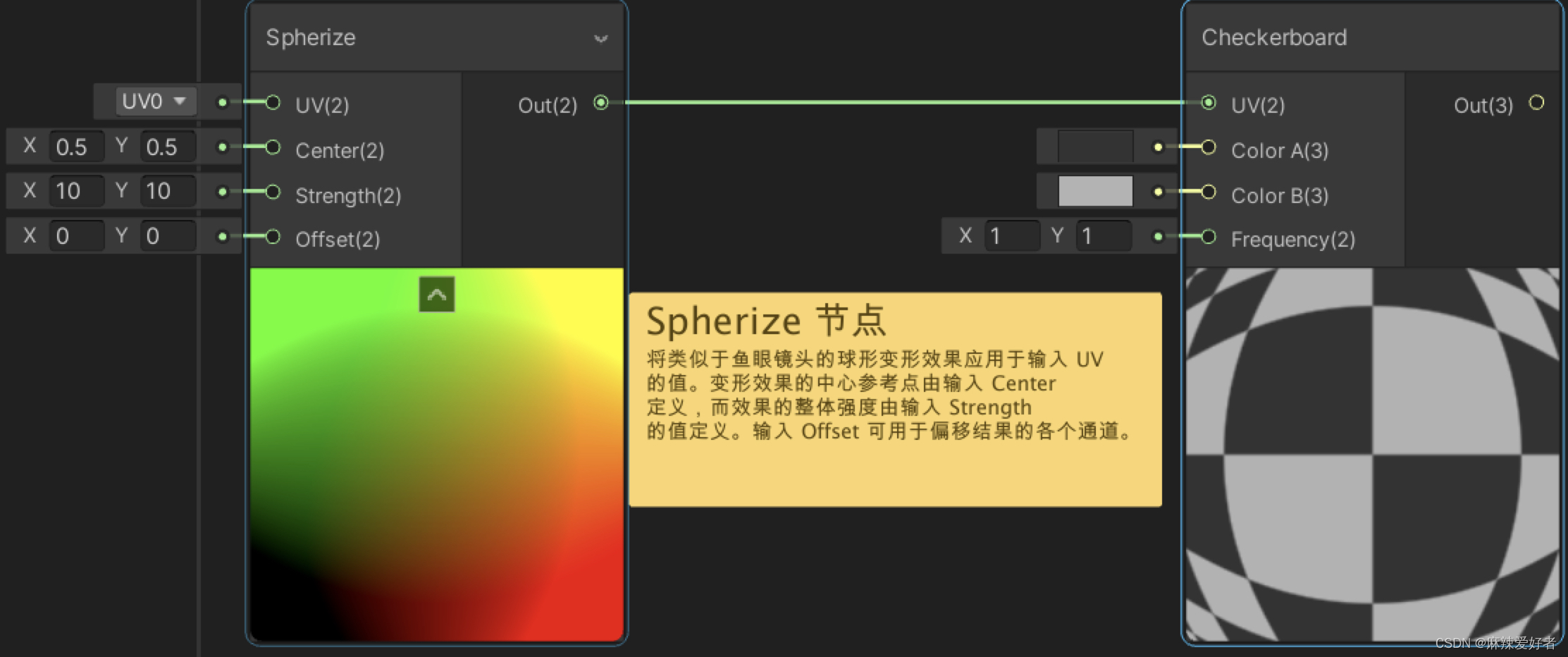The width and height of the screenshot is (1568, 657).
Task: Click the Offset slot connector dot
Action: pyautogui.click(x=222, y=236)
